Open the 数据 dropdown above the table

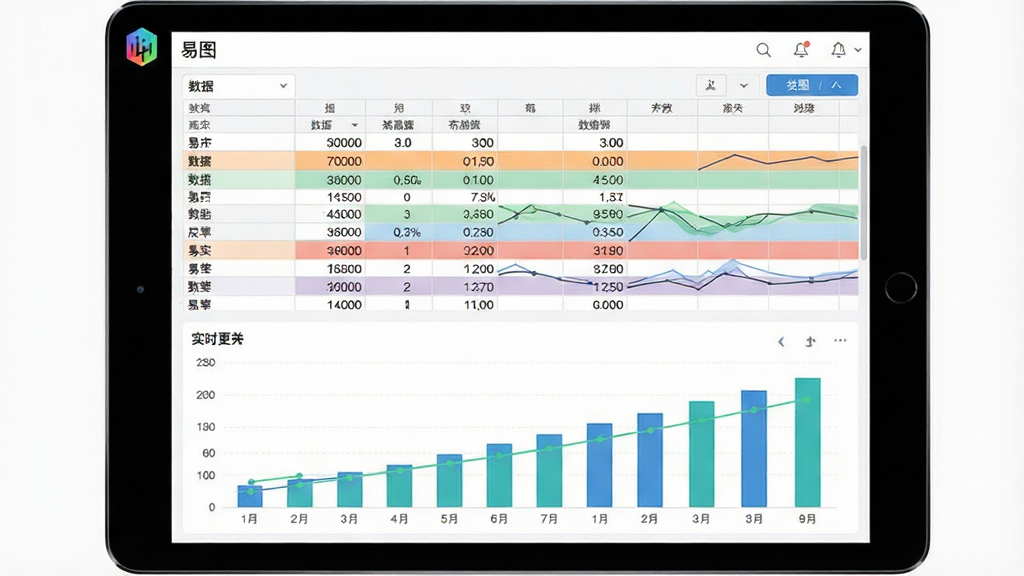[238, 86]
